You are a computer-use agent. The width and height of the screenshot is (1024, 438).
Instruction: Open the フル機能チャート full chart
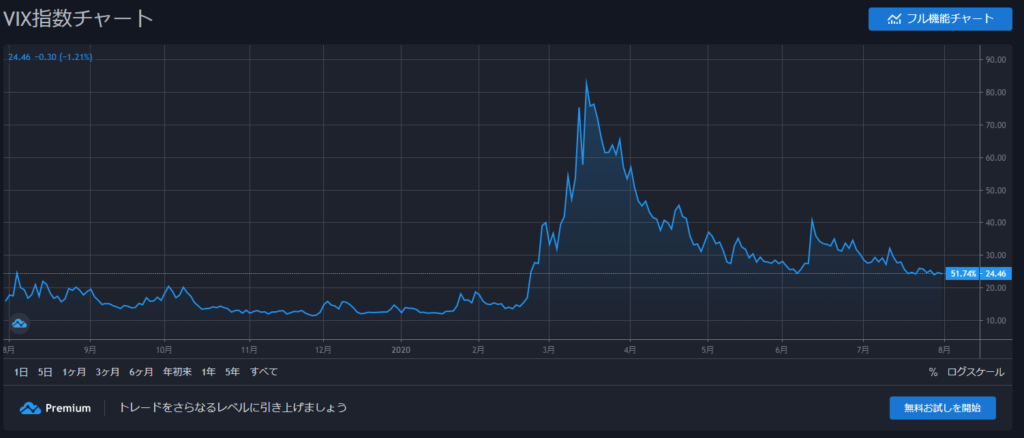[x=934, y=19]
